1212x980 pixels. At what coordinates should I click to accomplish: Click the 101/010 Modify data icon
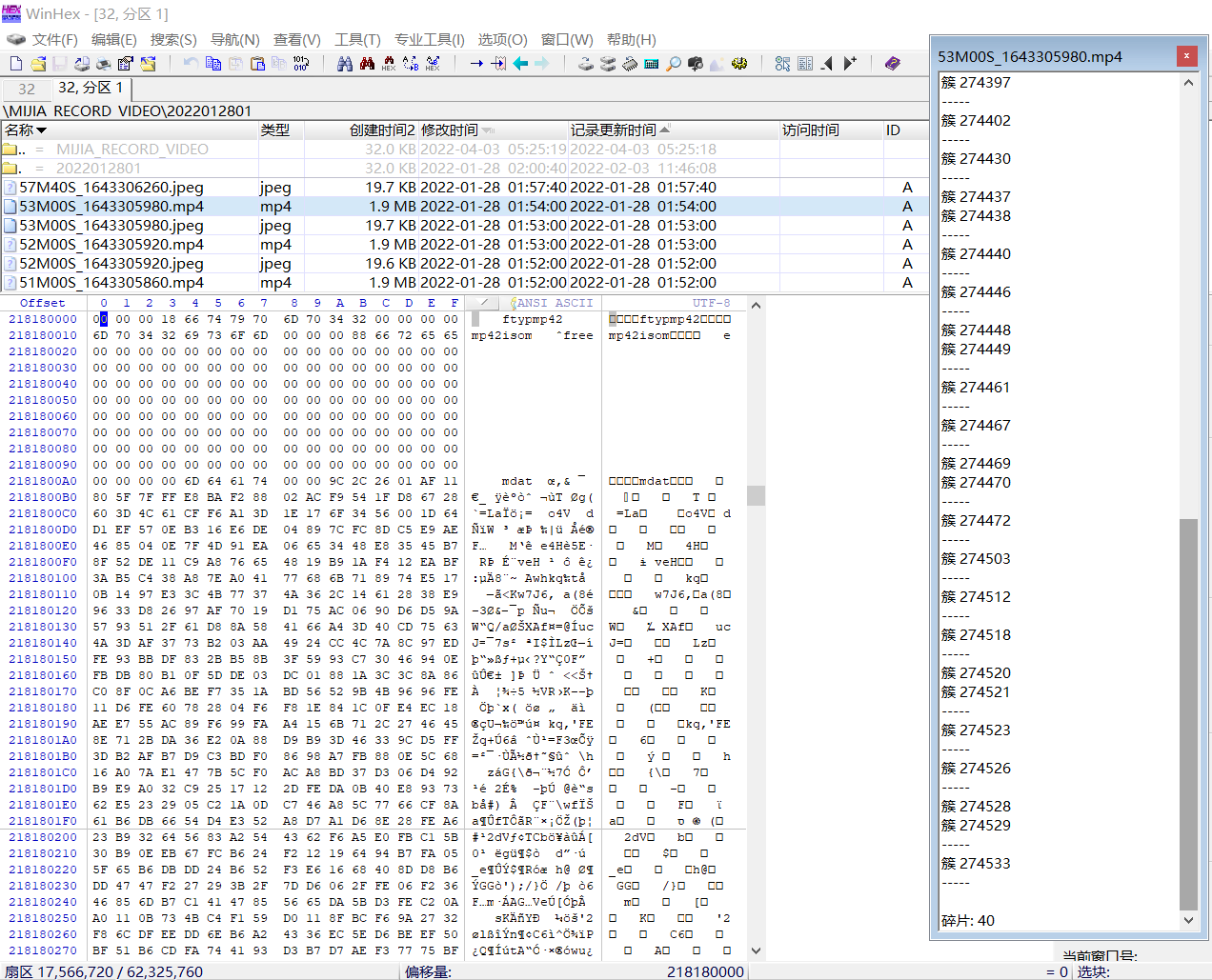[x=301, y=64]
